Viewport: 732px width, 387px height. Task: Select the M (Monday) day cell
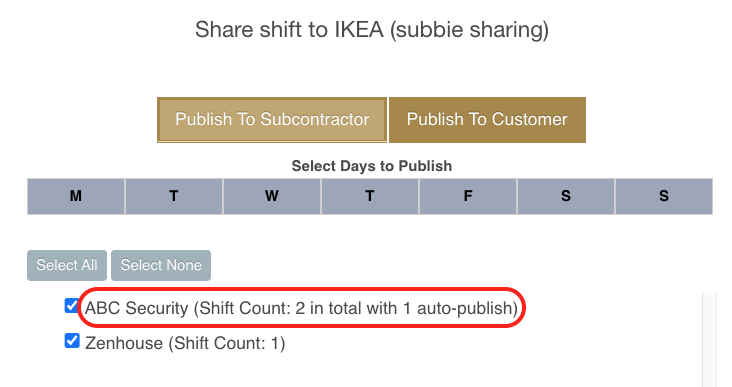[x=76, y=196]
